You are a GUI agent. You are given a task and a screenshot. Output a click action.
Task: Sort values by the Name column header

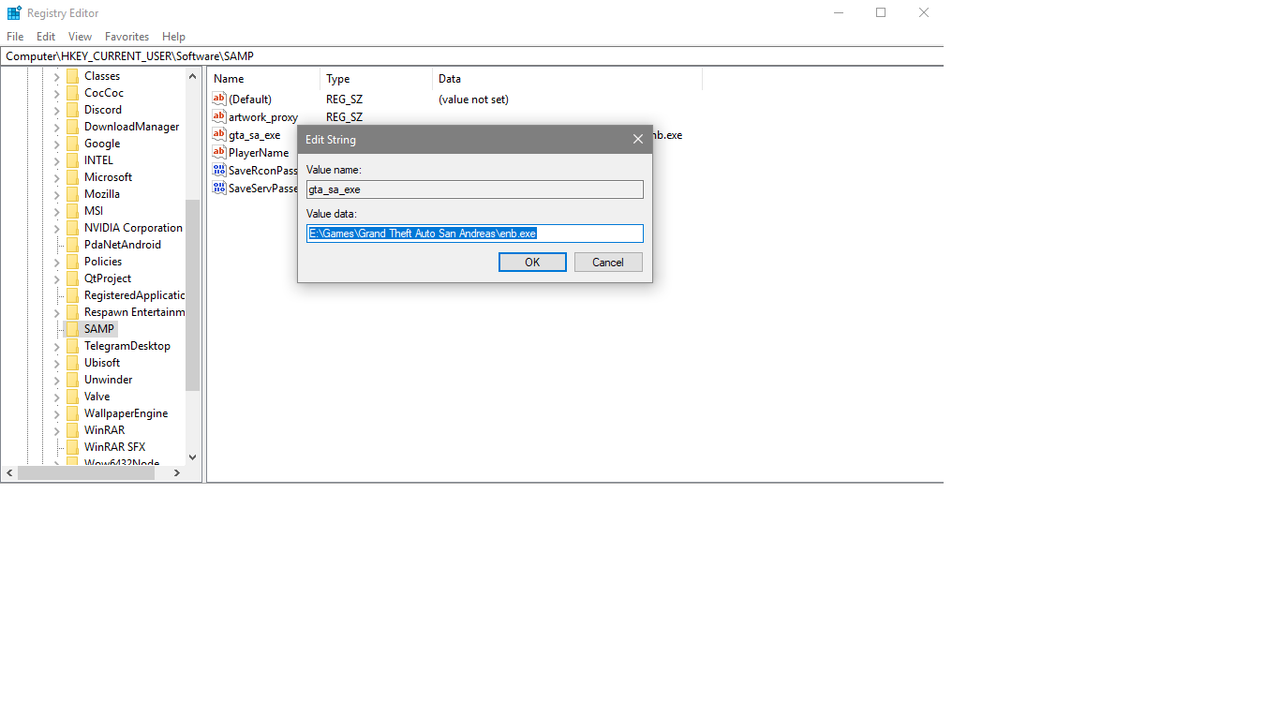coord(264,79)
